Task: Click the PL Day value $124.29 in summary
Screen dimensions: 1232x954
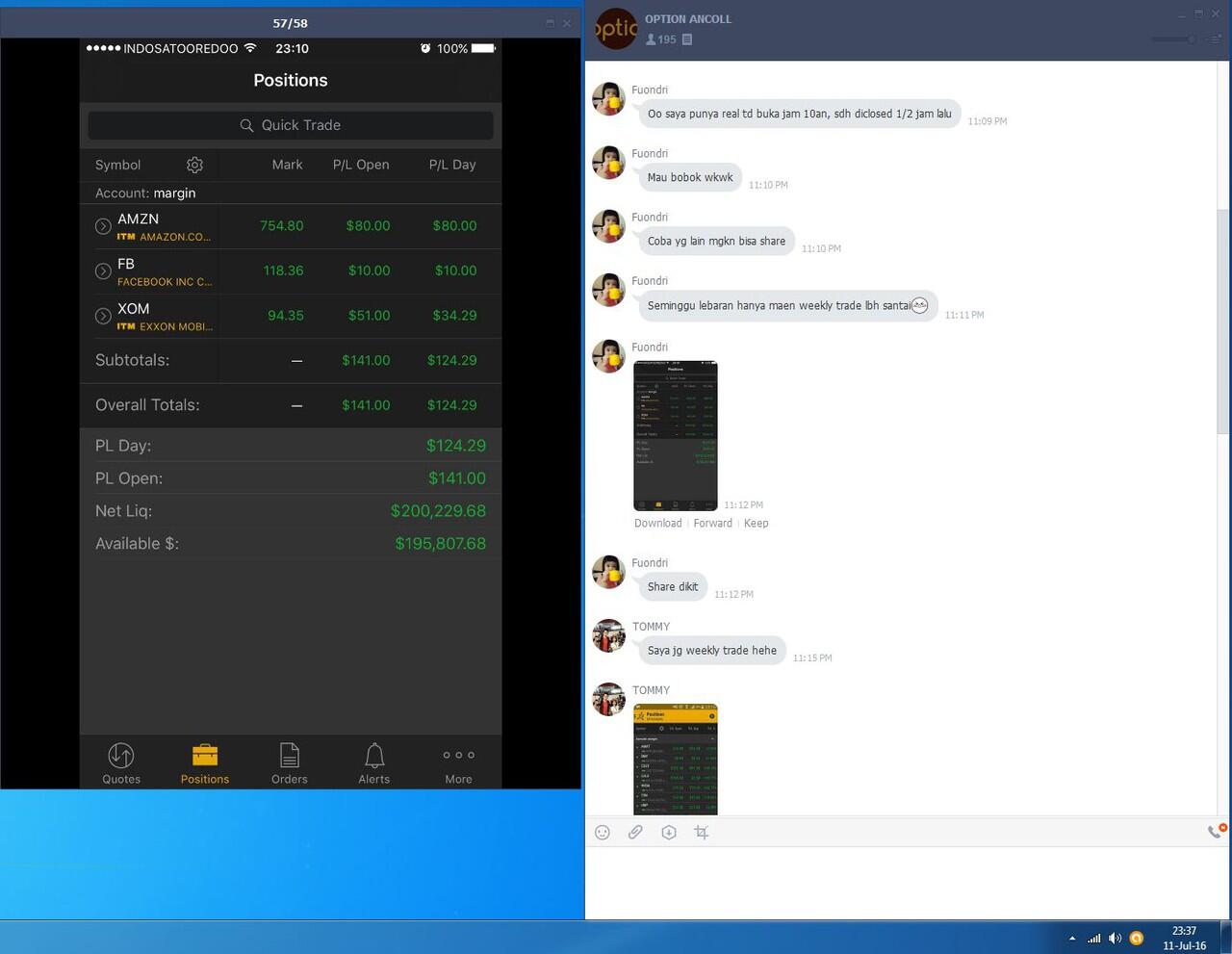Action: 456,446
